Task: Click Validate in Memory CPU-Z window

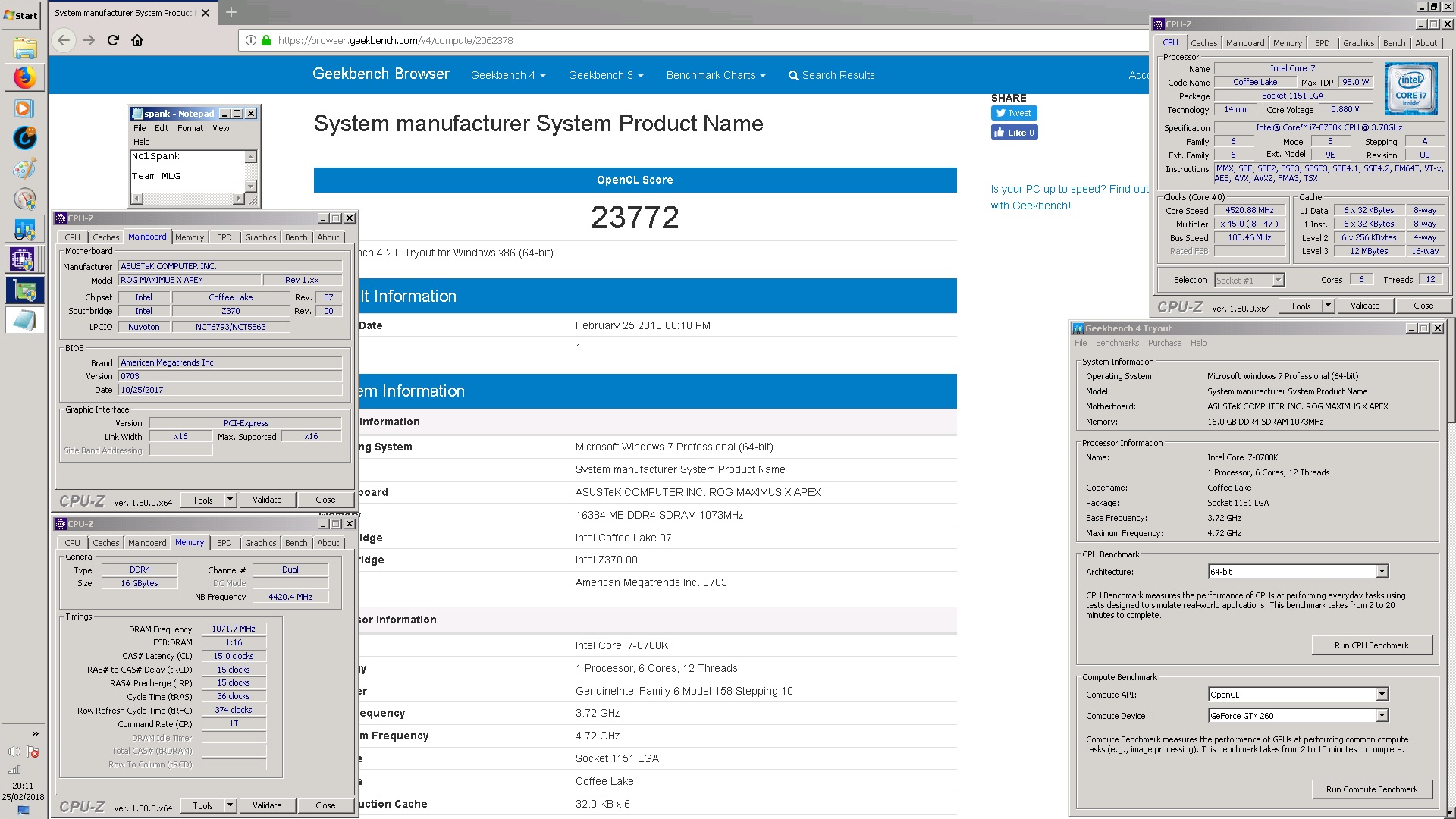Action: 267,805
